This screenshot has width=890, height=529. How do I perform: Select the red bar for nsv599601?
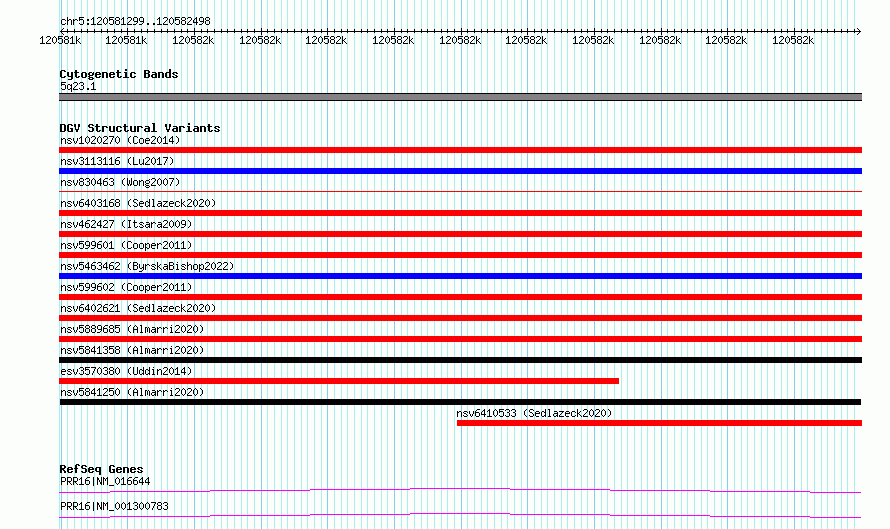pyautogui.click(x=460, y=255)
